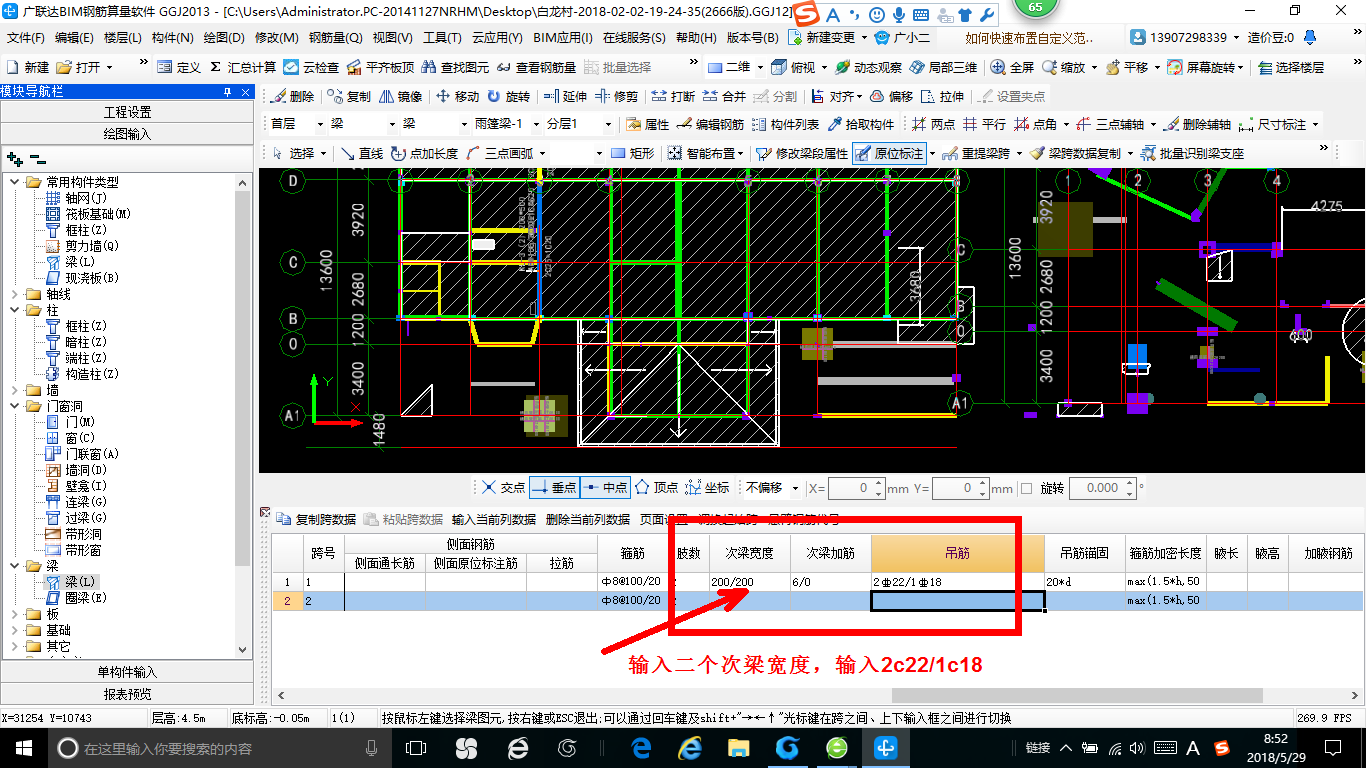Select the 旋转 rotate tool in edit toolbar
The height and width of the screenshot is (768, 1366).
(x=508, y=96)
